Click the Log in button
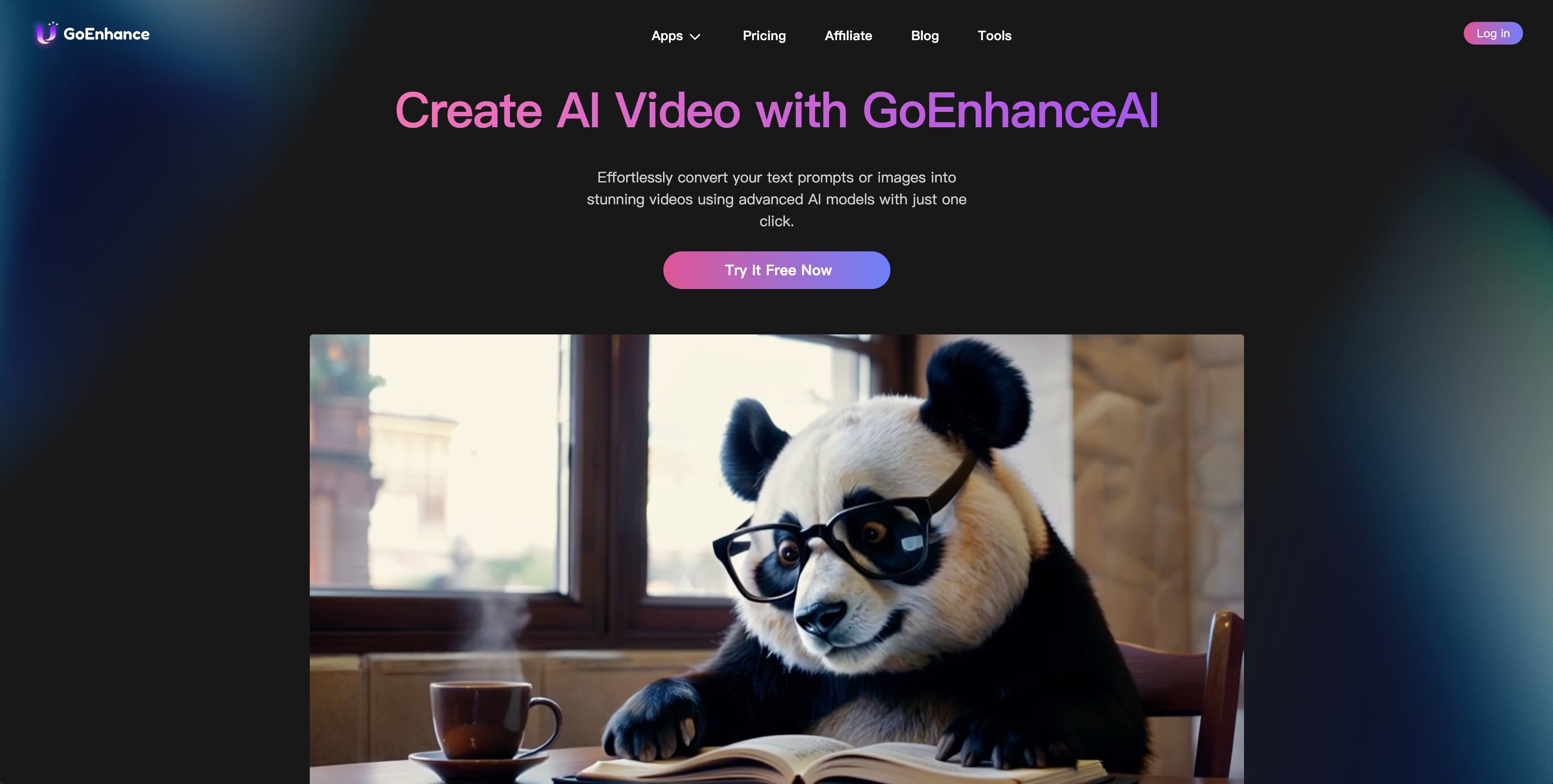This screenshot has width=1553, height=784. click(1493, 33)
